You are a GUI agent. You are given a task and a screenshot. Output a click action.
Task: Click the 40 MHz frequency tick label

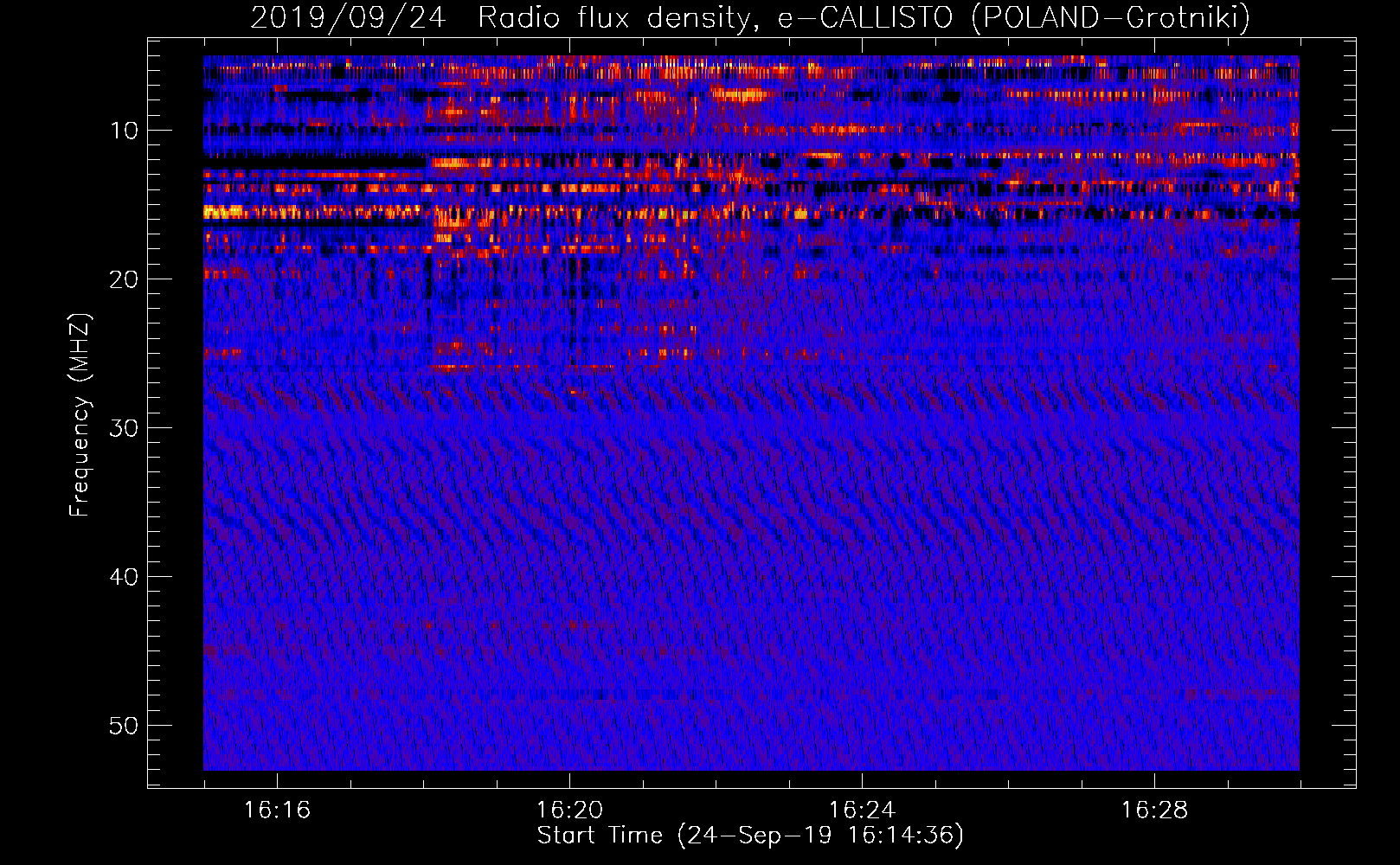click(x=125, y=577)
